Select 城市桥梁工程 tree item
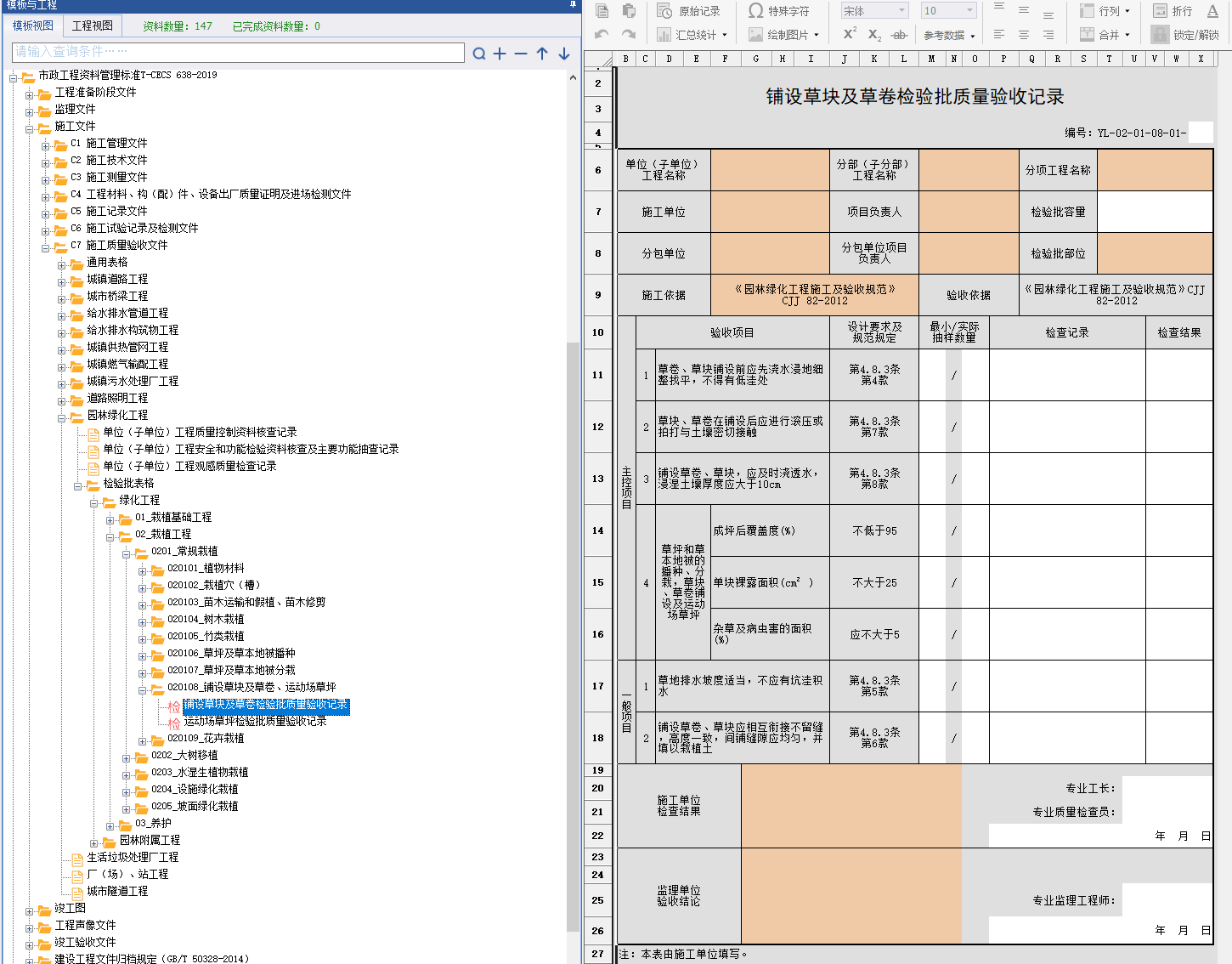Screen dimensions: 1232x964 (x=117, y=296)
